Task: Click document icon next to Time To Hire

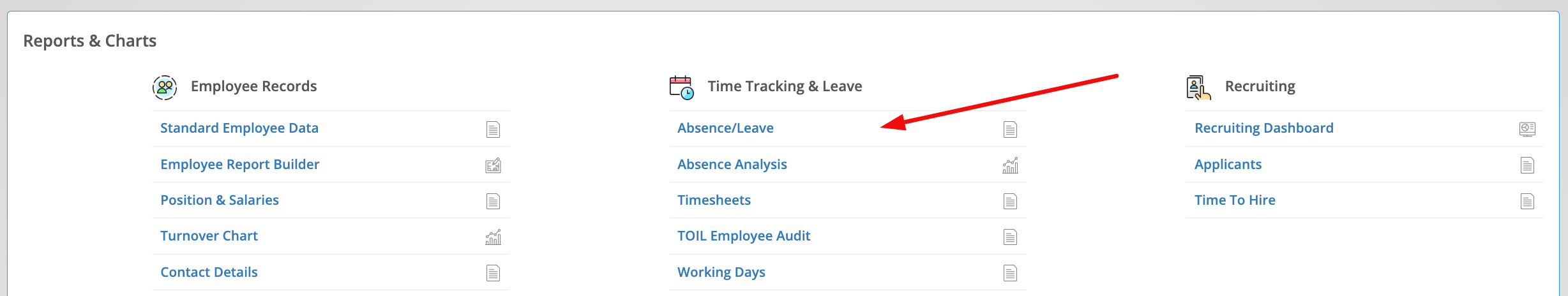Action: pyautogui.click(x=1527, y=202)
